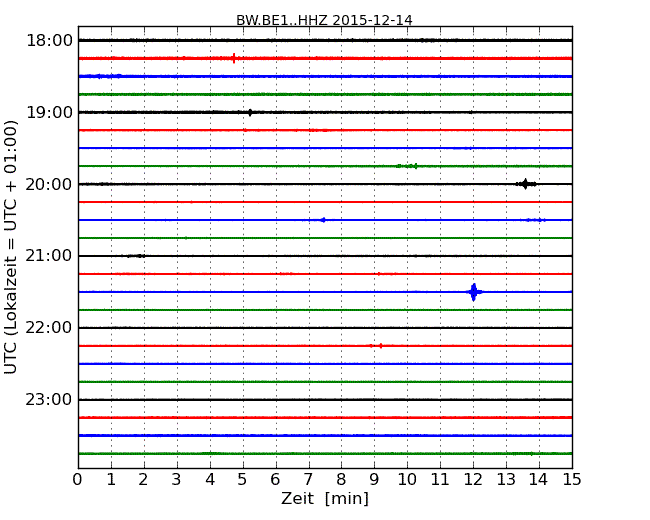Viewport: 650px width, 520px height.
Task: Click the green event on the 19:45 trace
Action: pos(407,166)
